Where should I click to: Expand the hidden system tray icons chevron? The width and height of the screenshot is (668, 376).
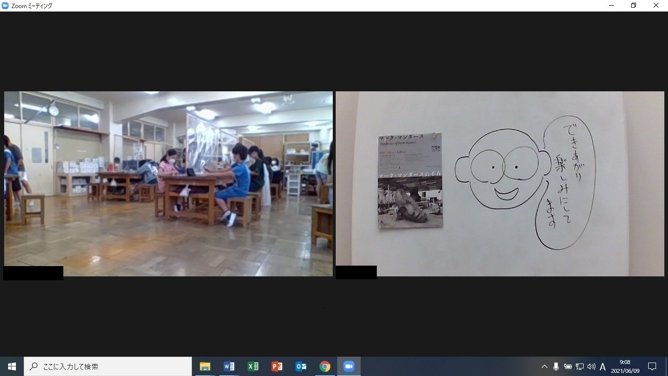(x=544, y=366)
